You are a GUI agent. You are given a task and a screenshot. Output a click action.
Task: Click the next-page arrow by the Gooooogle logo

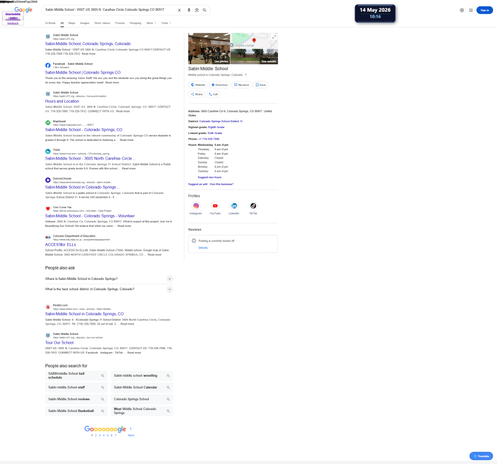[131, 429]
